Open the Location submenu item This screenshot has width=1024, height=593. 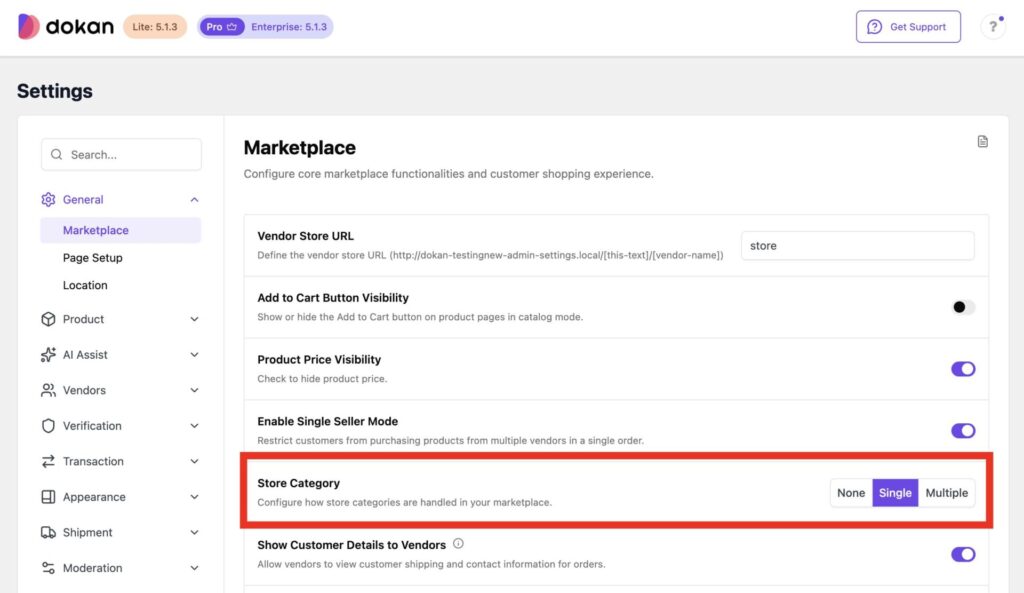point(85,285)
